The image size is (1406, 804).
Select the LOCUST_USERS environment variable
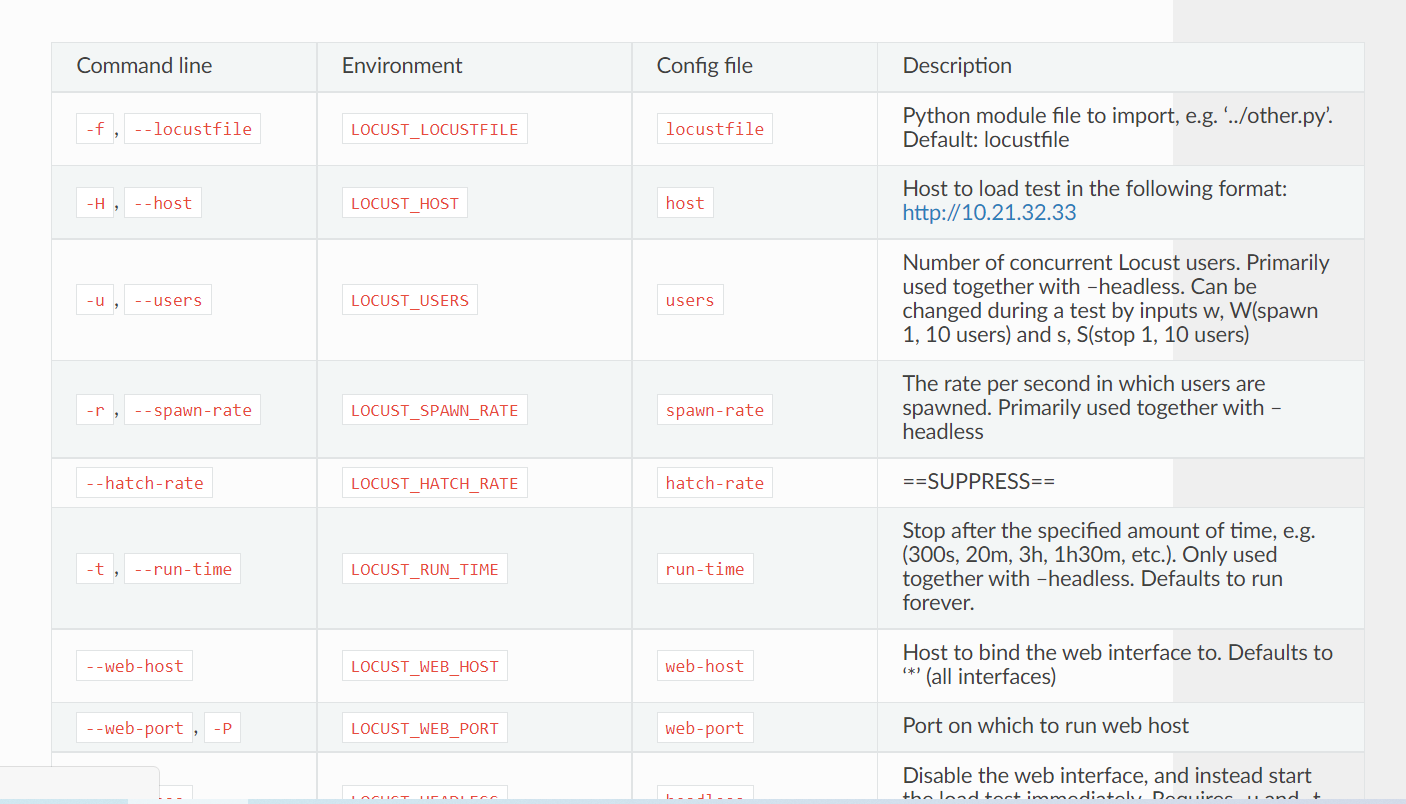(x=410, y=298)
